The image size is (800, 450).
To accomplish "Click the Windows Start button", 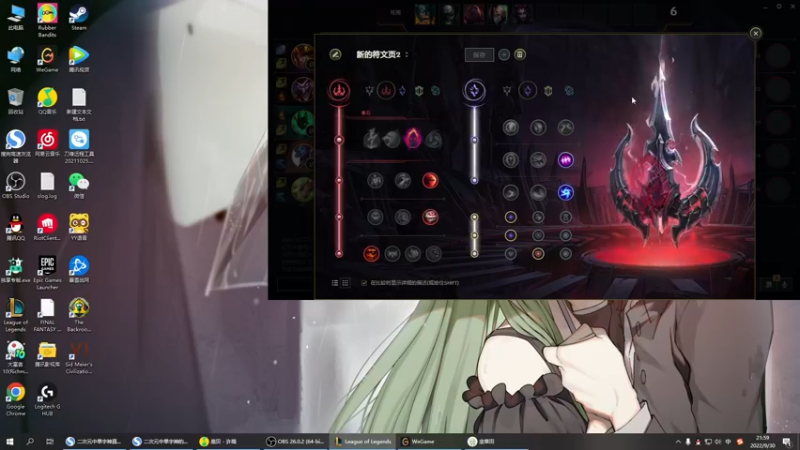I will pos(10,441).
